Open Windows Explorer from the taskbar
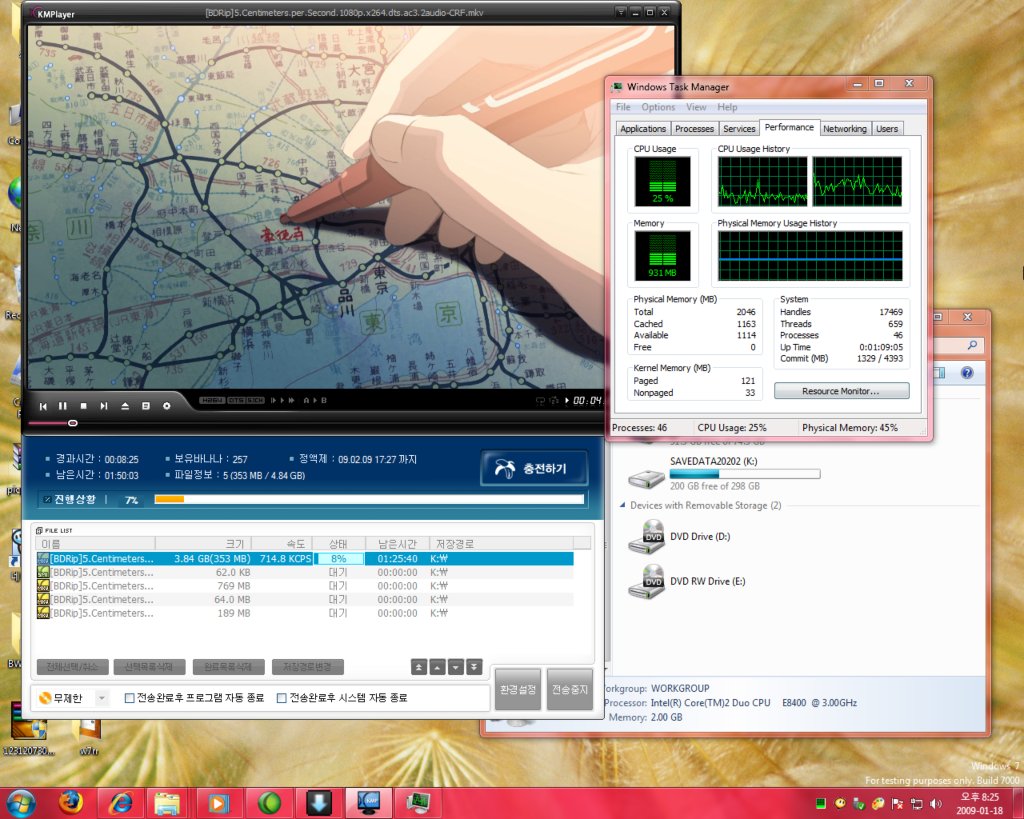The width and height of the screenshot is (1024, 819). [x=168, y=803]
